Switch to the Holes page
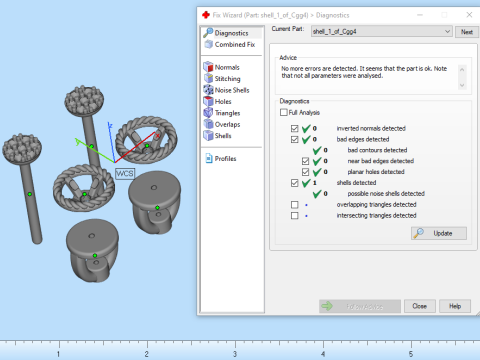Viewport: 480px width, 360px height. pos(223,101)
